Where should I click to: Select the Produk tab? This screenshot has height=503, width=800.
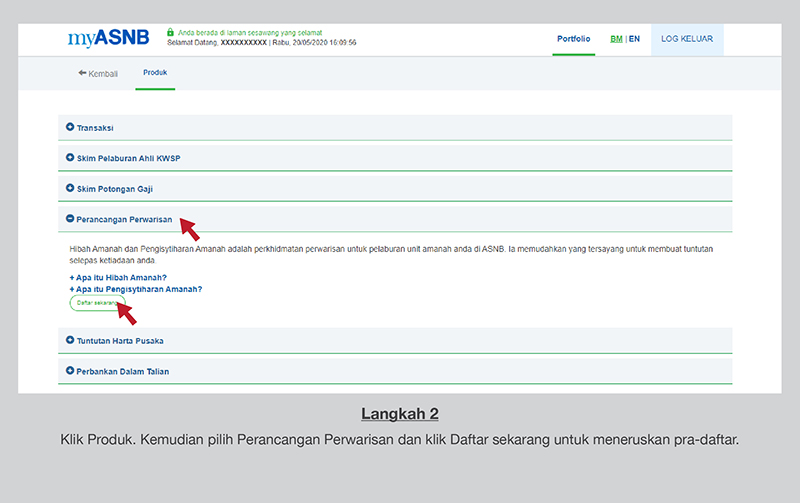[x=155, y=73]
